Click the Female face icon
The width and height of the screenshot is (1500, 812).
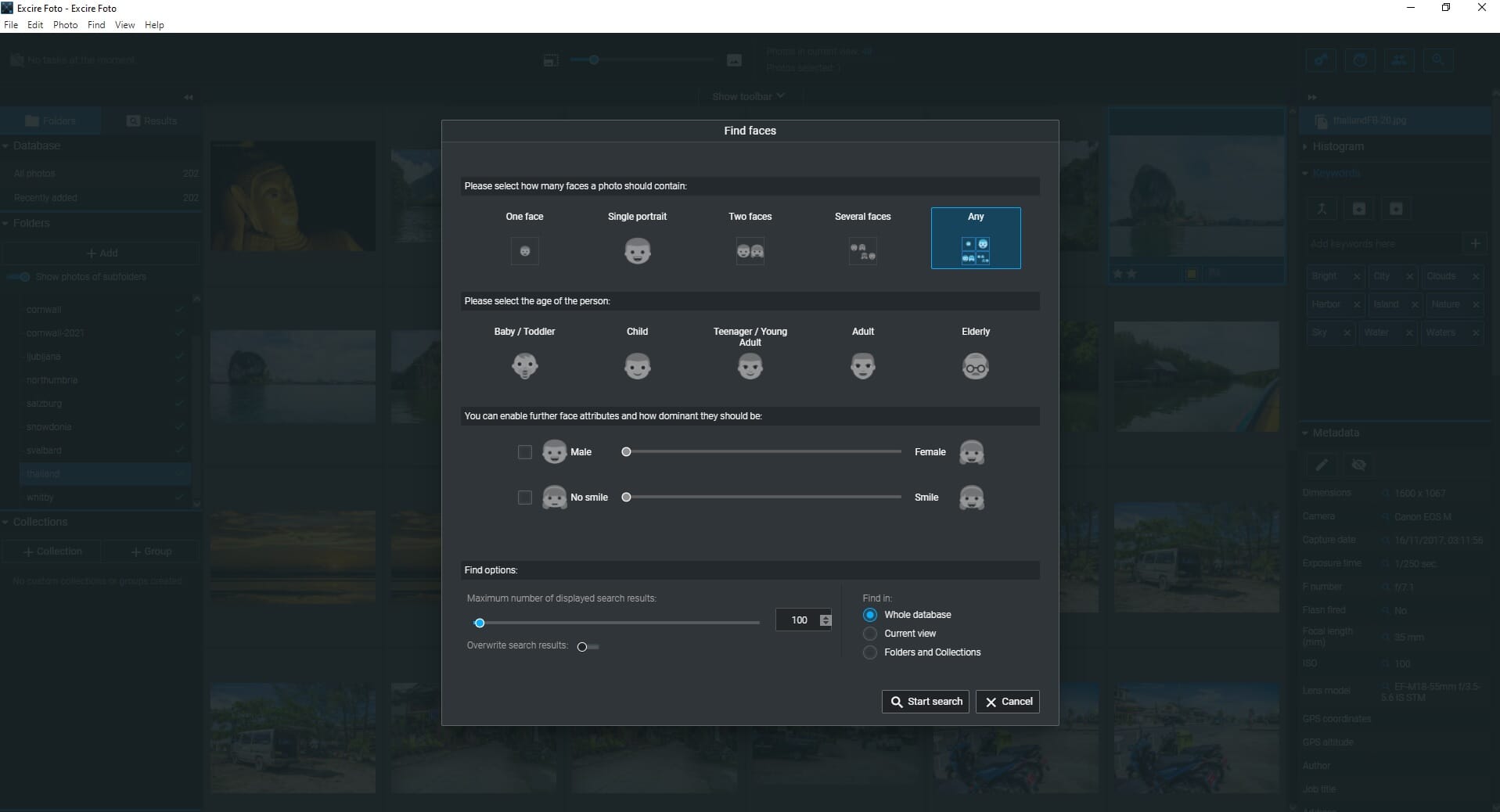(x=971, y=452)
